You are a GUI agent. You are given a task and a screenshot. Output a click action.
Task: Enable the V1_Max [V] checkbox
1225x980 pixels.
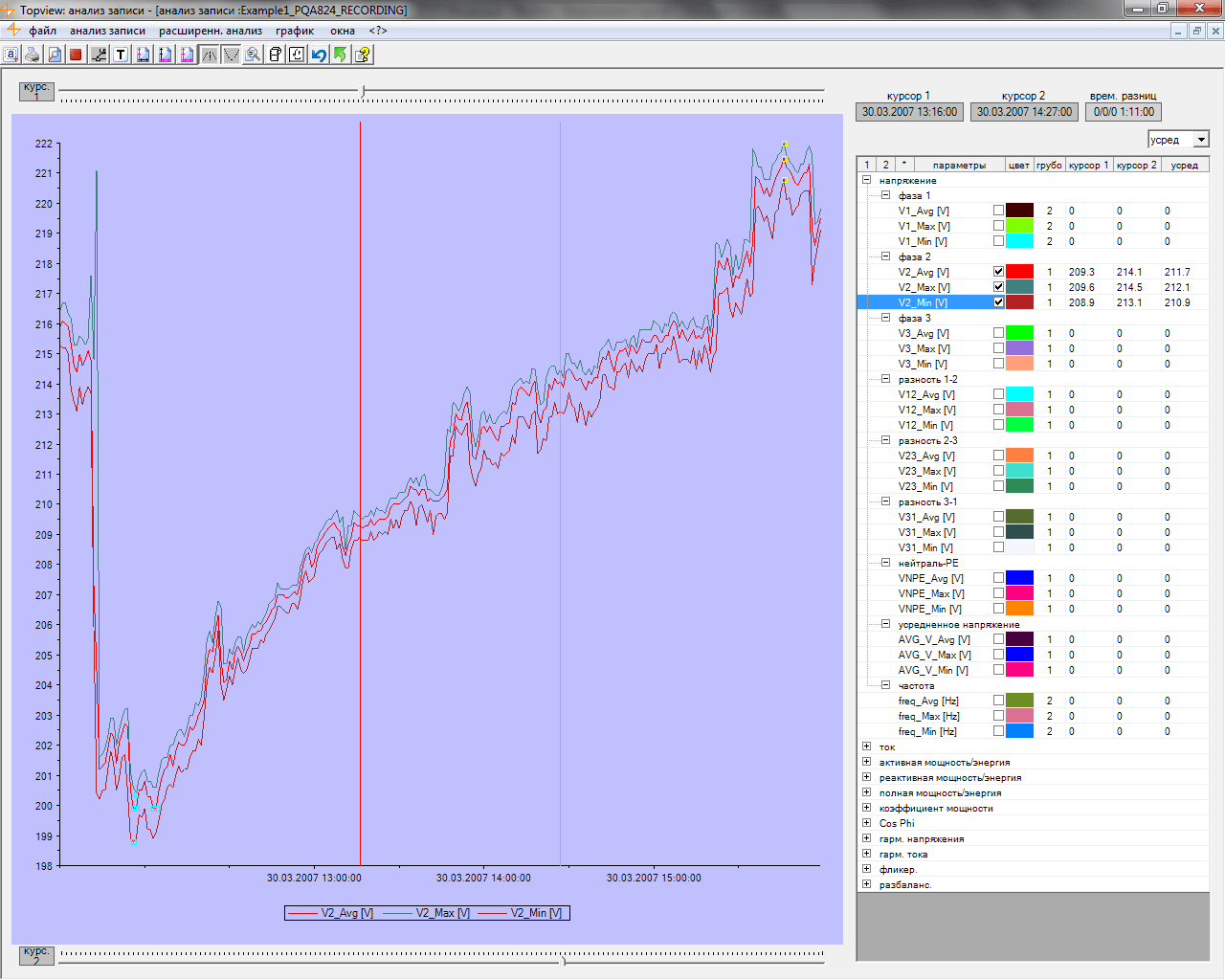(998, 226)
